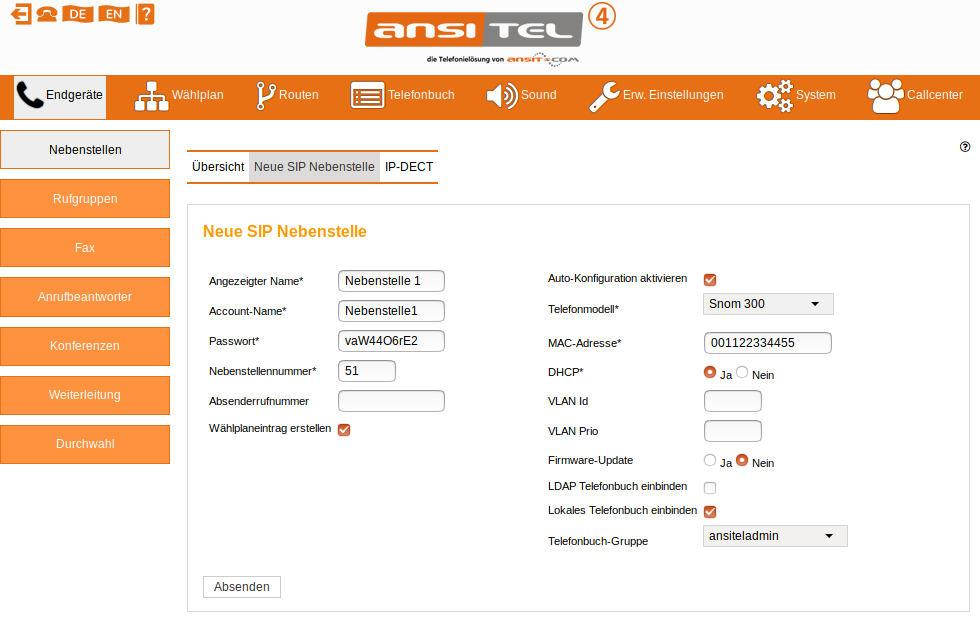Enable LDAP Telefonbuch einbinden

(x=708, y=487)
